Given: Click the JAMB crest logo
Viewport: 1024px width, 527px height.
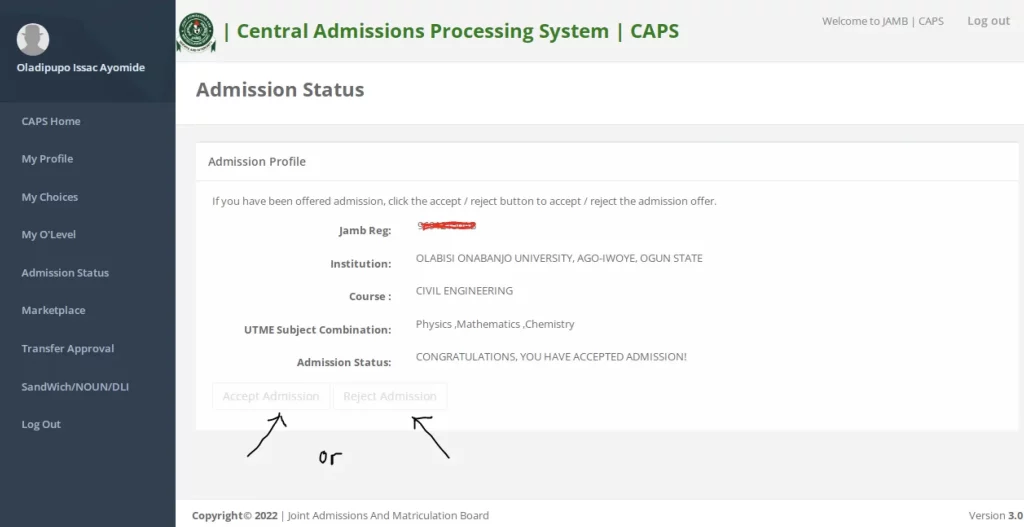Looking at the screenshot, I should (196, 32).
